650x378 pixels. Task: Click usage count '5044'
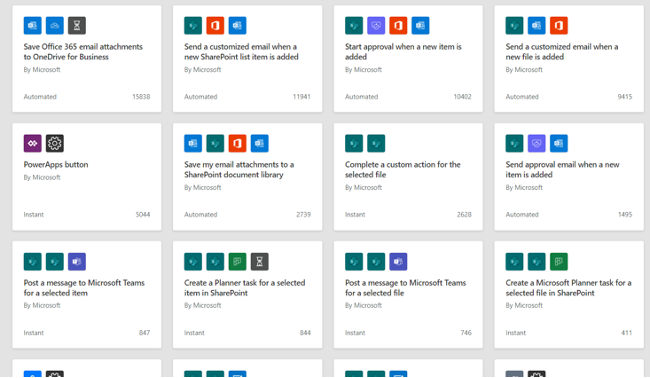[x=143, y=215]
